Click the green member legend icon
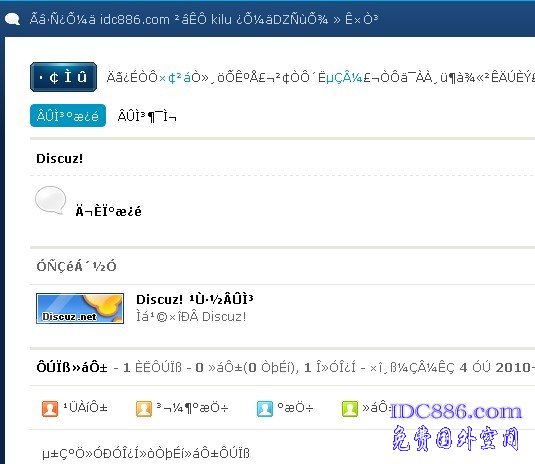This screenshot has width=535, height=464. point(350,408)
